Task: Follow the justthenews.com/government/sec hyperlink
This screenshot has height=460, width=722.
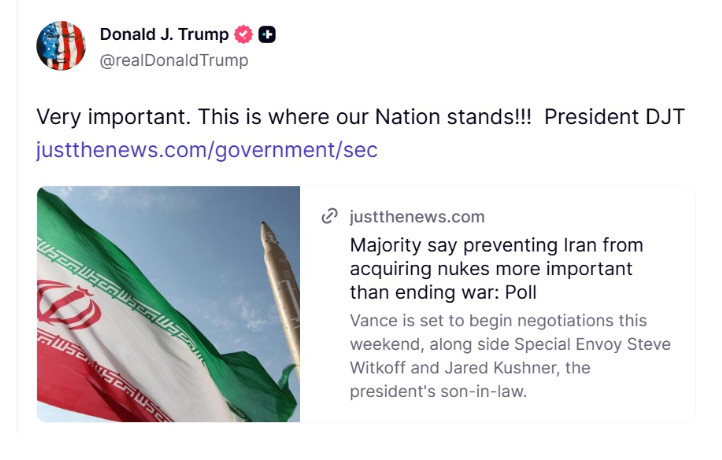Action: [207, 150]
